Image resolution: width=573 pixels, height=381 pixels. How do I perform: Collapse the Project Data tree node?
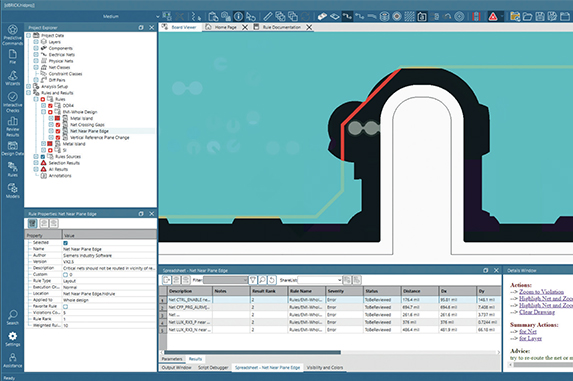click(x=29, y=35)
